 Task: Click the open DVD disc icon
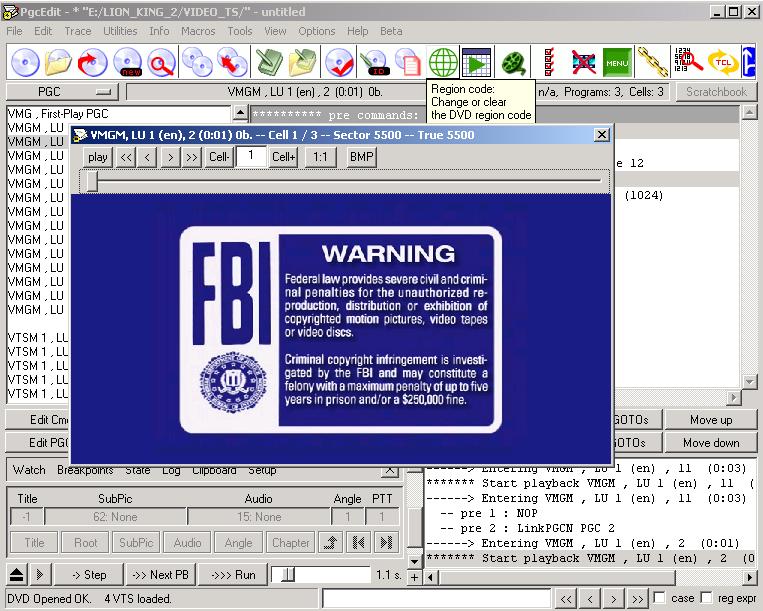click(x=24, y=62)
